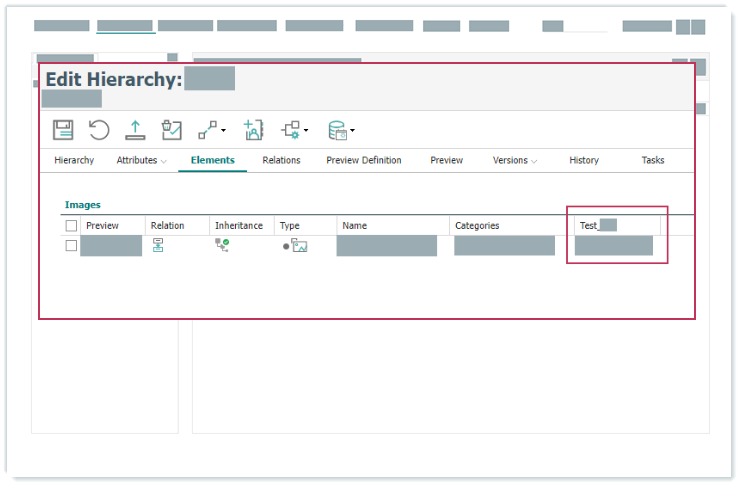Open the Preview Definition tab
The image size is (741, 487).
[x=364, y=160]
